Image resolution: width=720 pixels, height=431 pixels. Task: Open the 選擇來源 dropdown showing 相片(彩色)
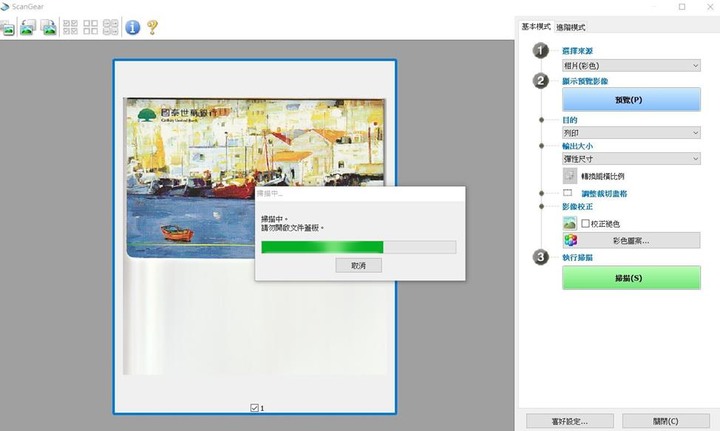coord(631,66)
